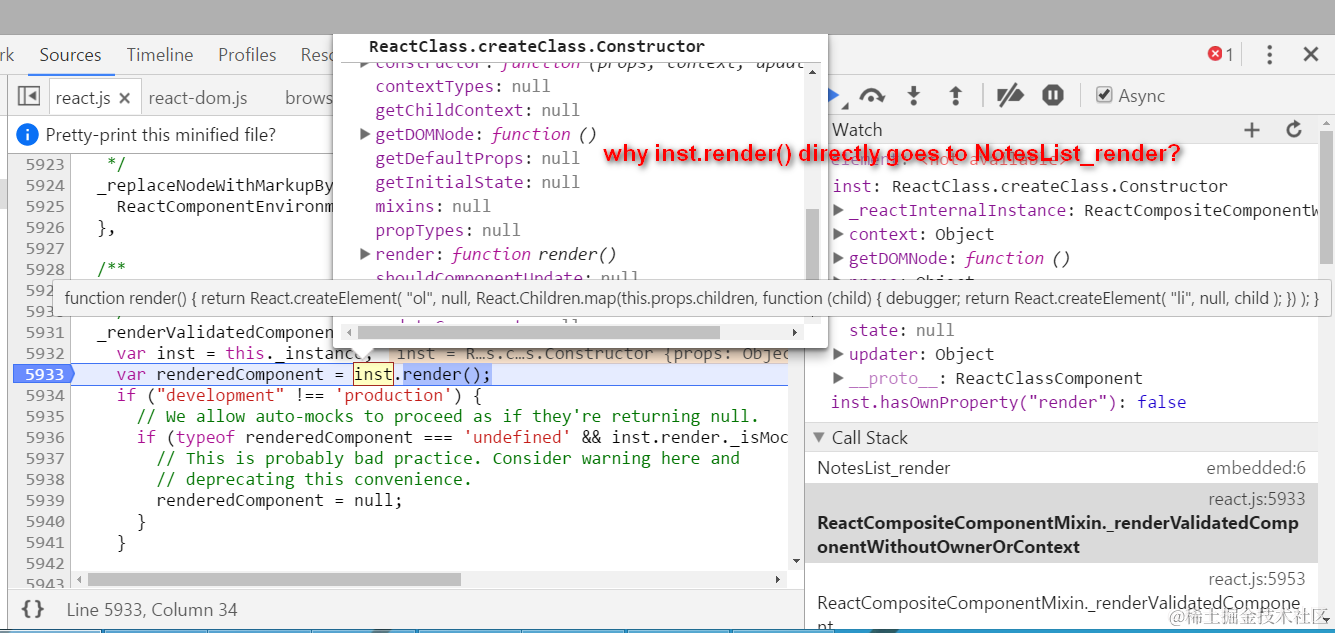The image size is (1335, 633).
Task: Show the file navigator sidebar icon
Action: point(29,97)
